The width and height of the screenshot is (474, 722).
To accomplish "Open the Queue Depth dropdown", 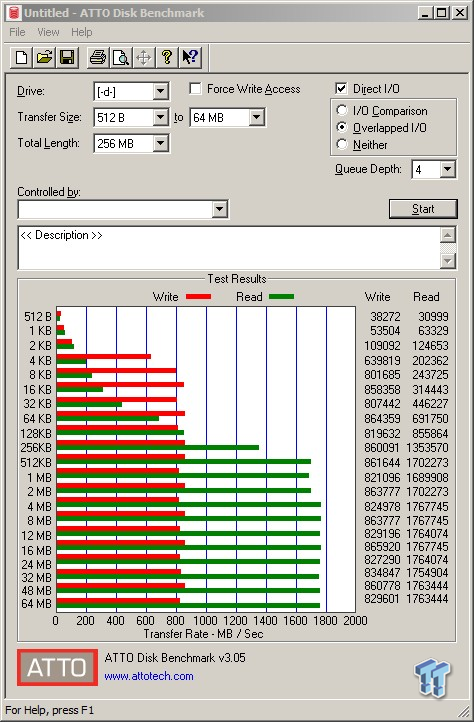I will point(448,169).
